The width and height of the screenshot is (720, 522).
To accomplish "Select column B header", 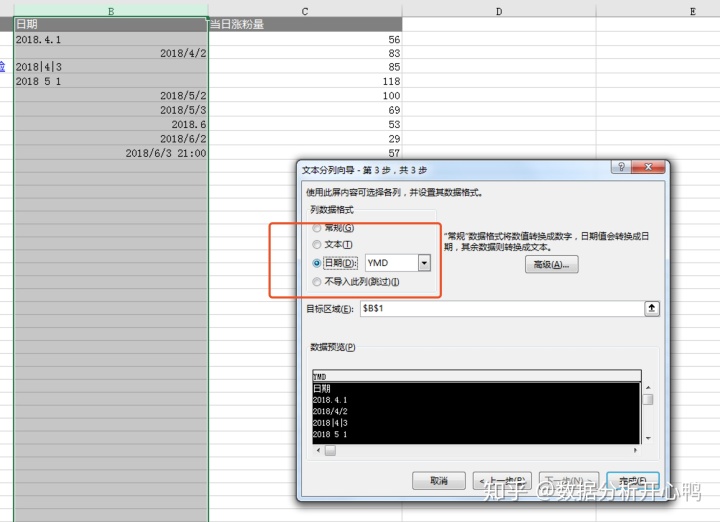I will click(x=111, y=11).
